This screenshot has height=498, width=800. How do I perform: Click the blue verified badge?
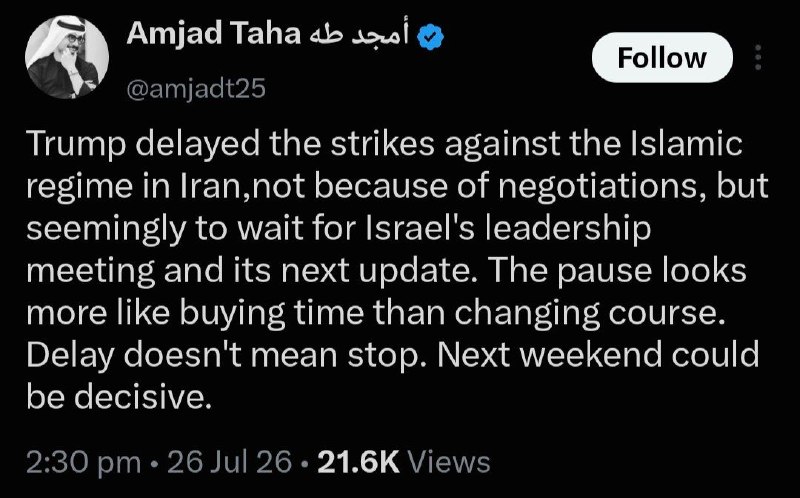click(431, 37)
